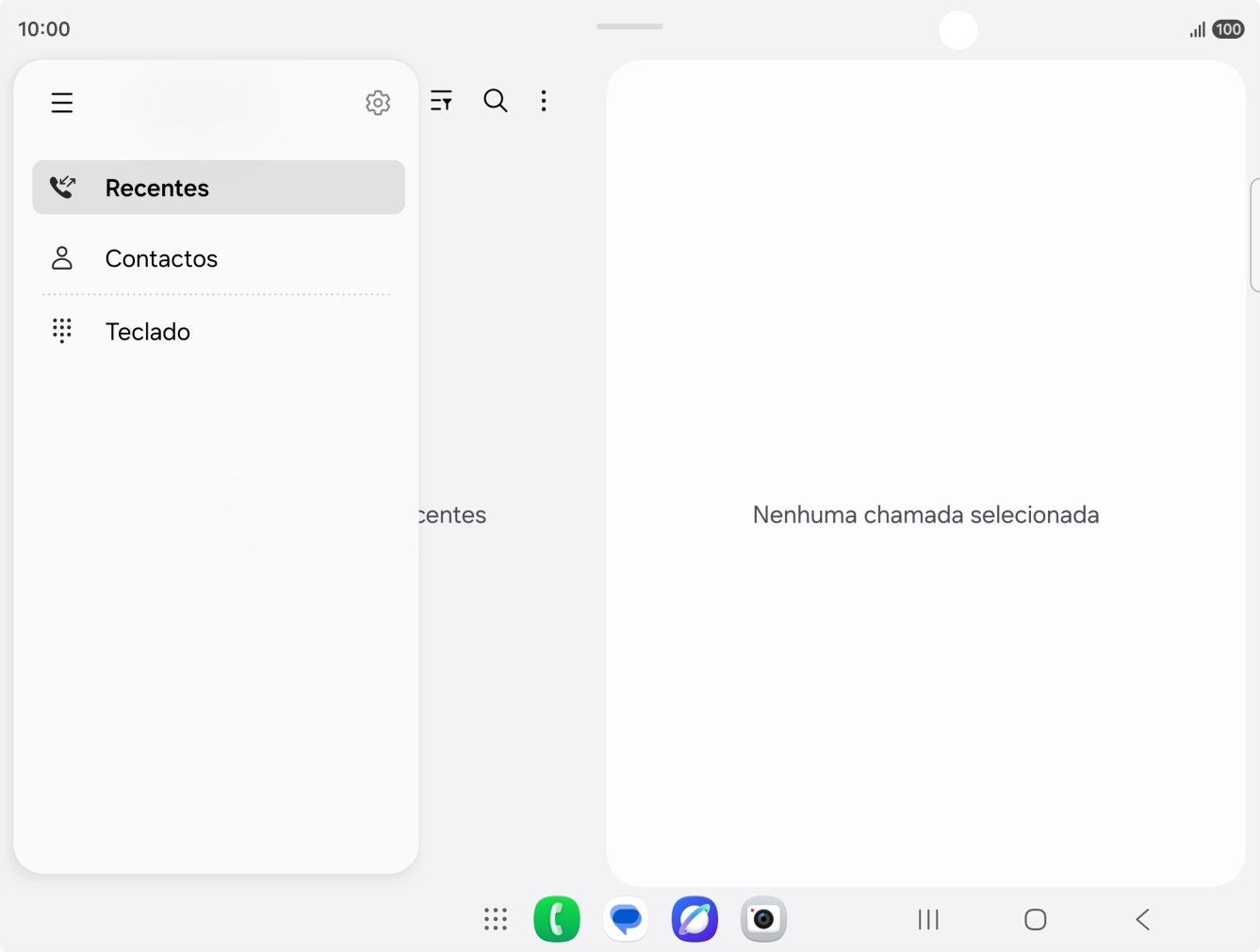The image size is (1260, 952).
Task: Tap the battery 100 indicator
Action: [x=1228, y=29]
